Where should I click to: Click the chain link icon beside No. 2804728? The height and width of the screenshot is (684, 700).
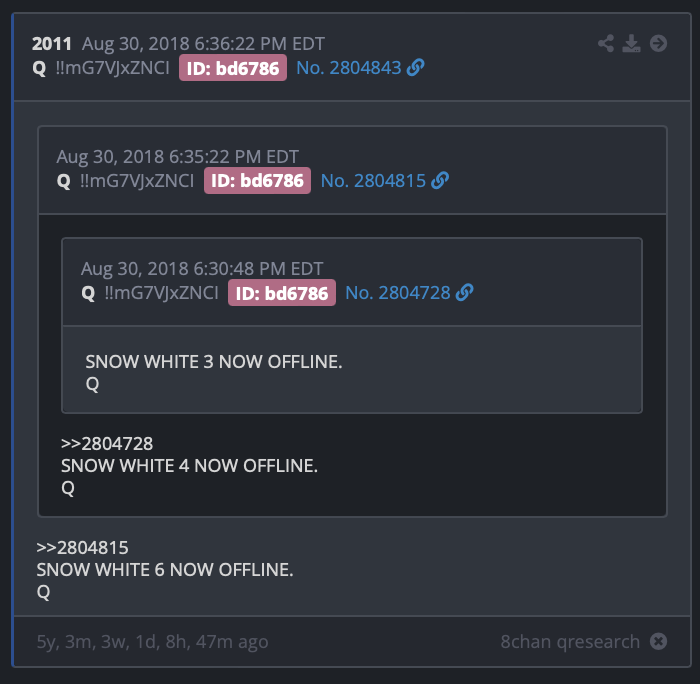465,292
